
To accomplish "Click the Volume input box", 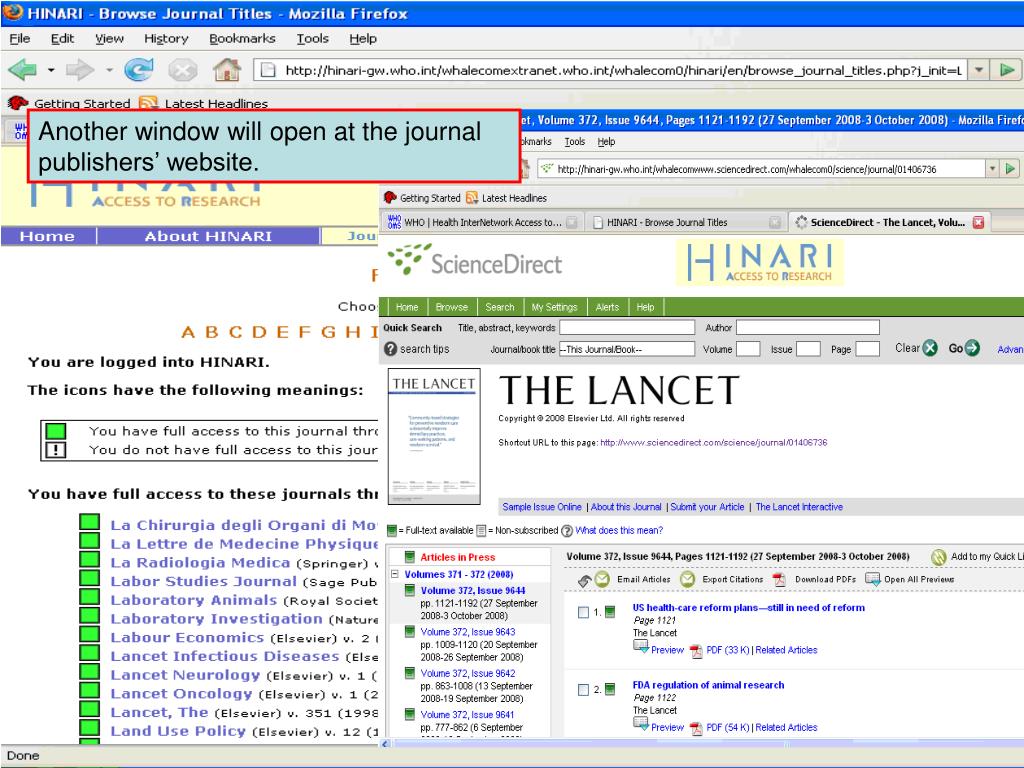I will 748,349.
